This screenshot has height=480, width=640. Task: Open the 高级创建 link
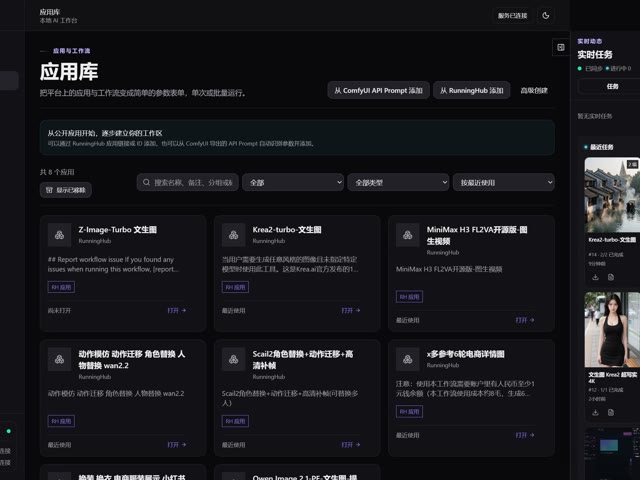tap(534, 90)
